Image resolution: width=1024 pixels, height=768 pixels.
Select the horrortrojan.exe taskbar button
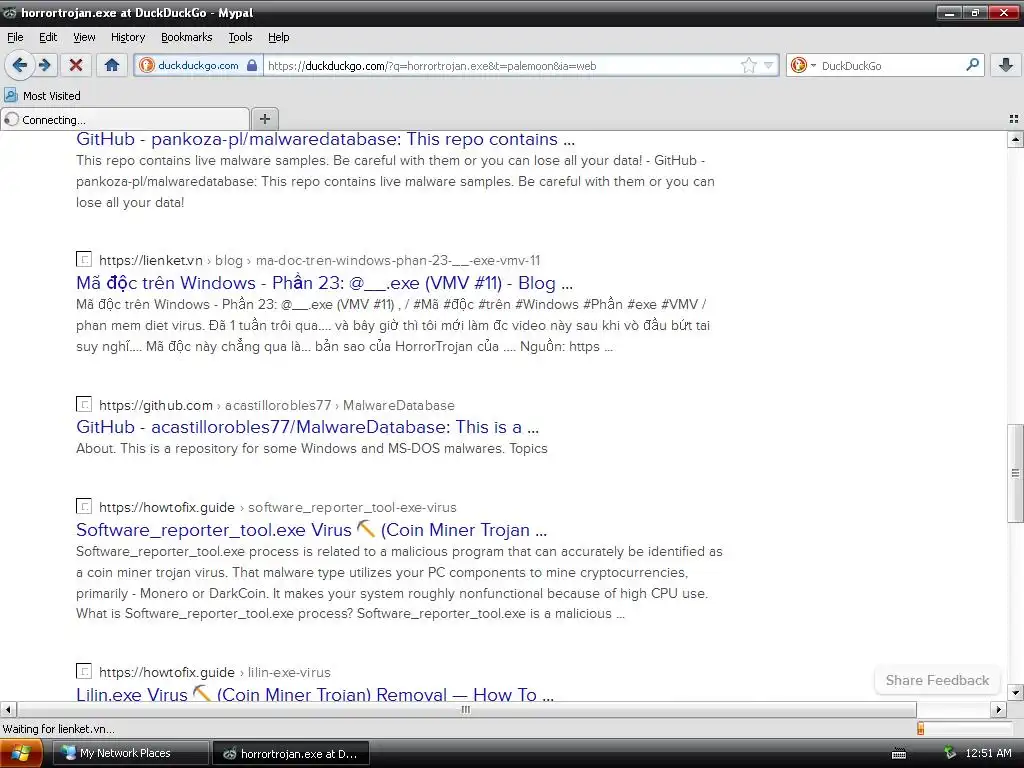[x=291, y=754]
